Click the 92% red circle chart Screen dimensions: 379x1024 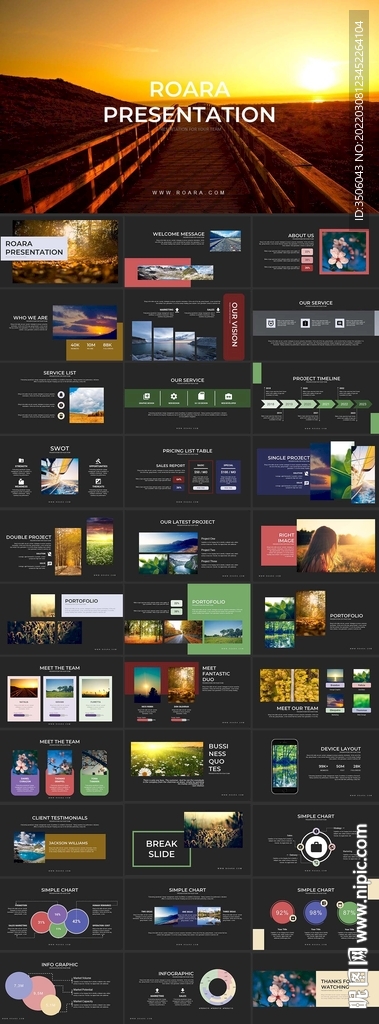[x=282, y=912]
